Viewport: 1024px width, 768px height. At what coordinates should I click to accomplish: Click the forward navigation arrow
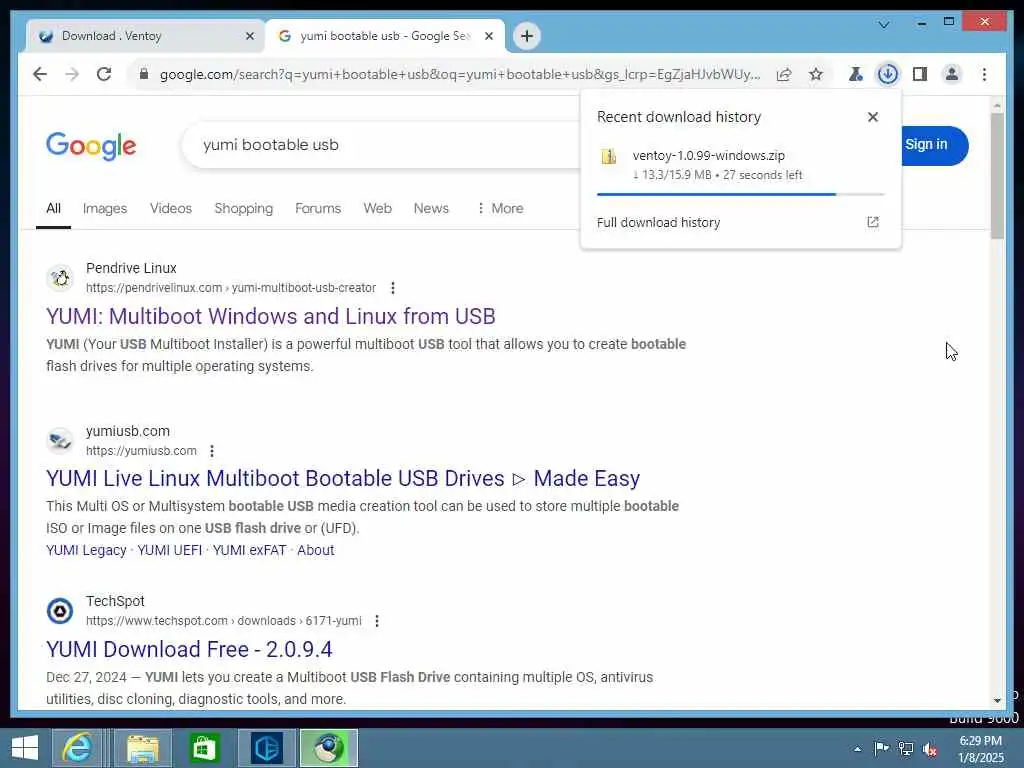pos(72,74)
